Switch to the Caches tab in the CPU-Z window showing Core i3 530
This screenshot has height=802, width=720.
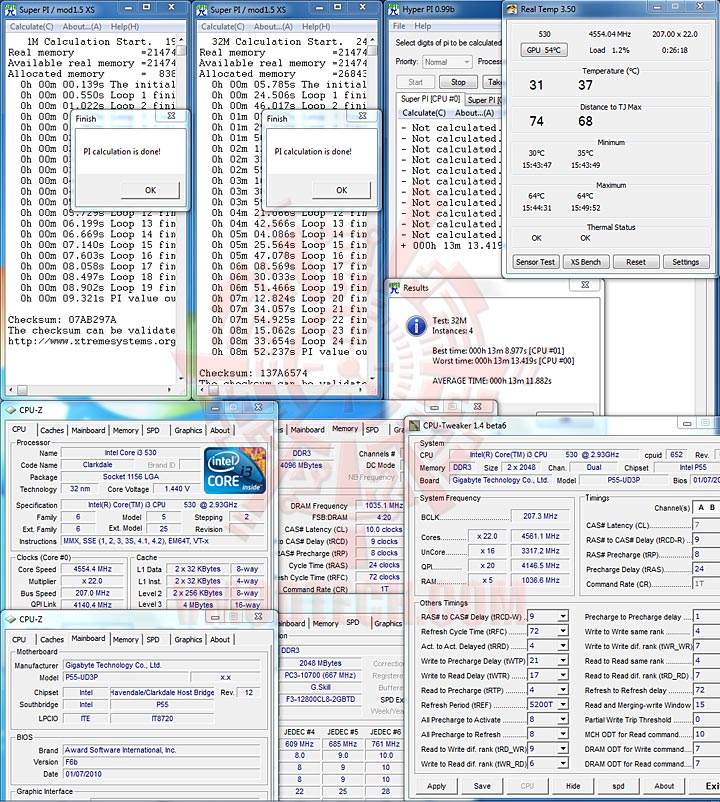(x=52, y=430)
